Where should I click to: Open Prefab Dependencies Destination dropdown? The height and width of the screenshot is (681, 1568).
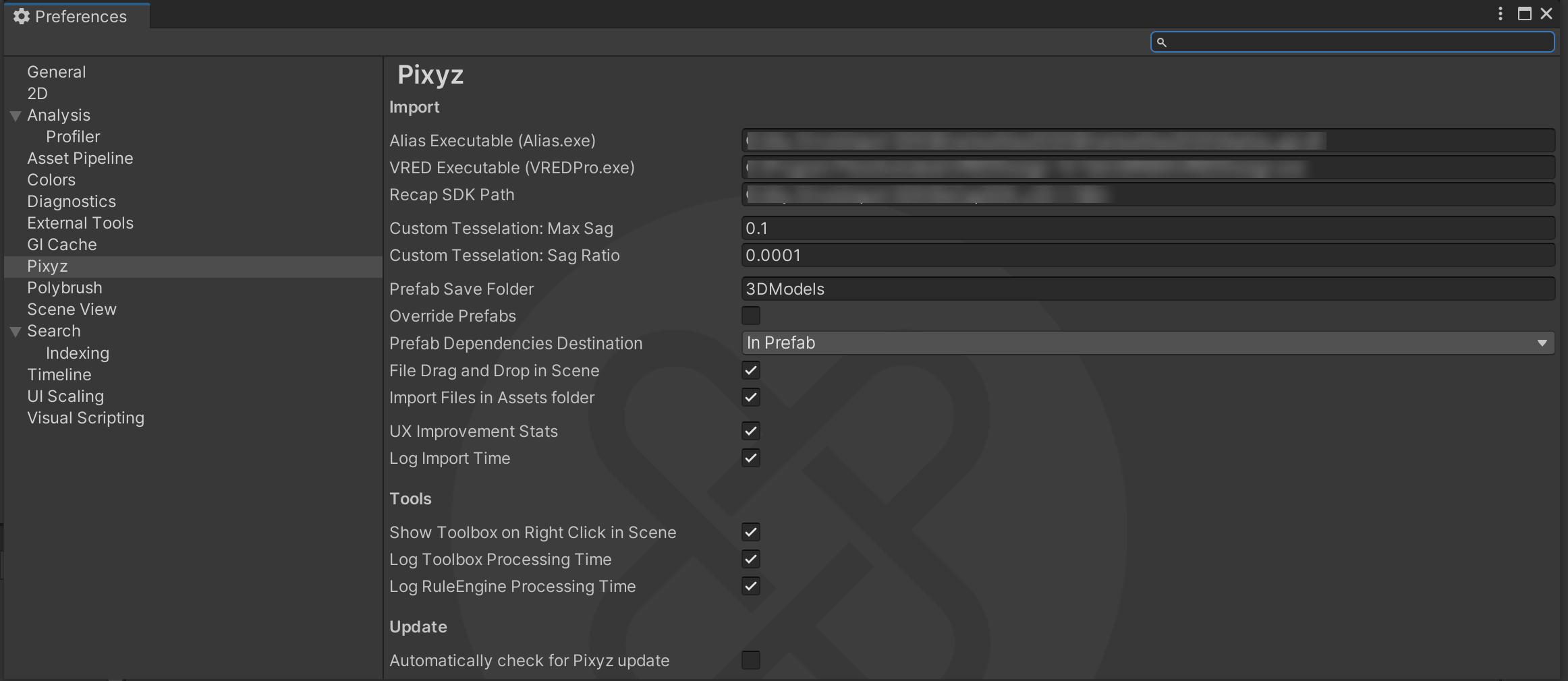[x=1148, y=343]
